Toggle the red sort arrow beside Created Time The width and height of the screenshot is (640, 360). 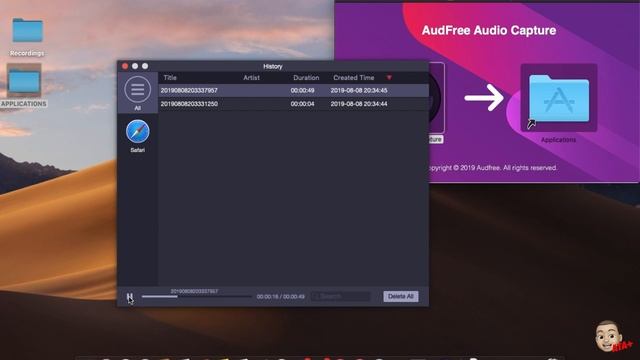(389, 78)
